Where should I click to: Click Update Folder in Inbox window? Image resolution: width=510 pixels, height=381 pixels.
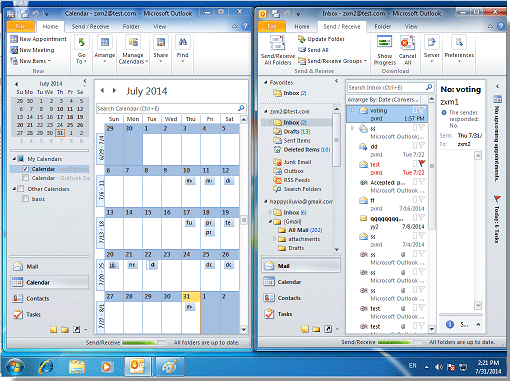[321, 39]
